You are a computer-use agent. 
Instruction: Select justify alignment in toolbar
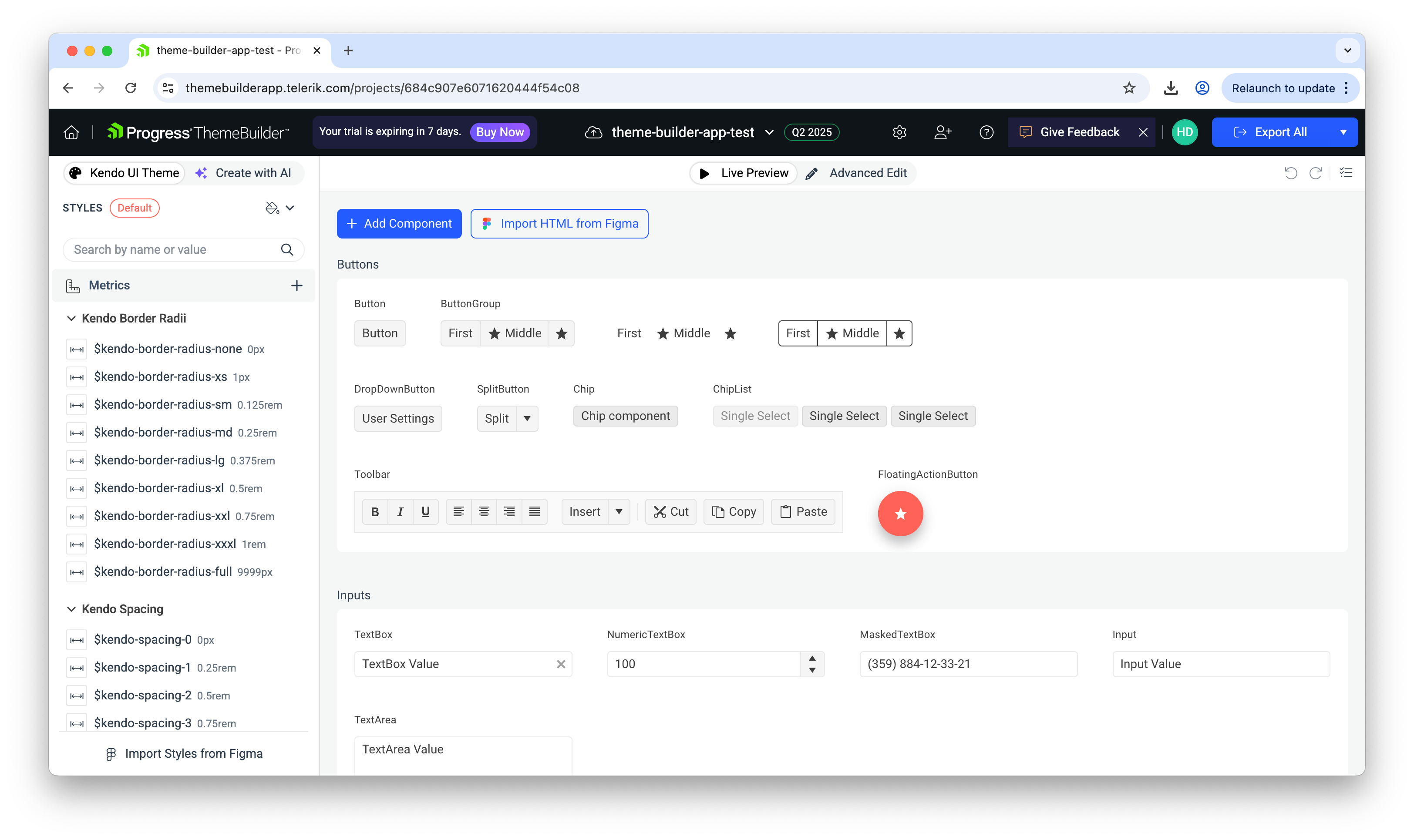click(534, 512)
